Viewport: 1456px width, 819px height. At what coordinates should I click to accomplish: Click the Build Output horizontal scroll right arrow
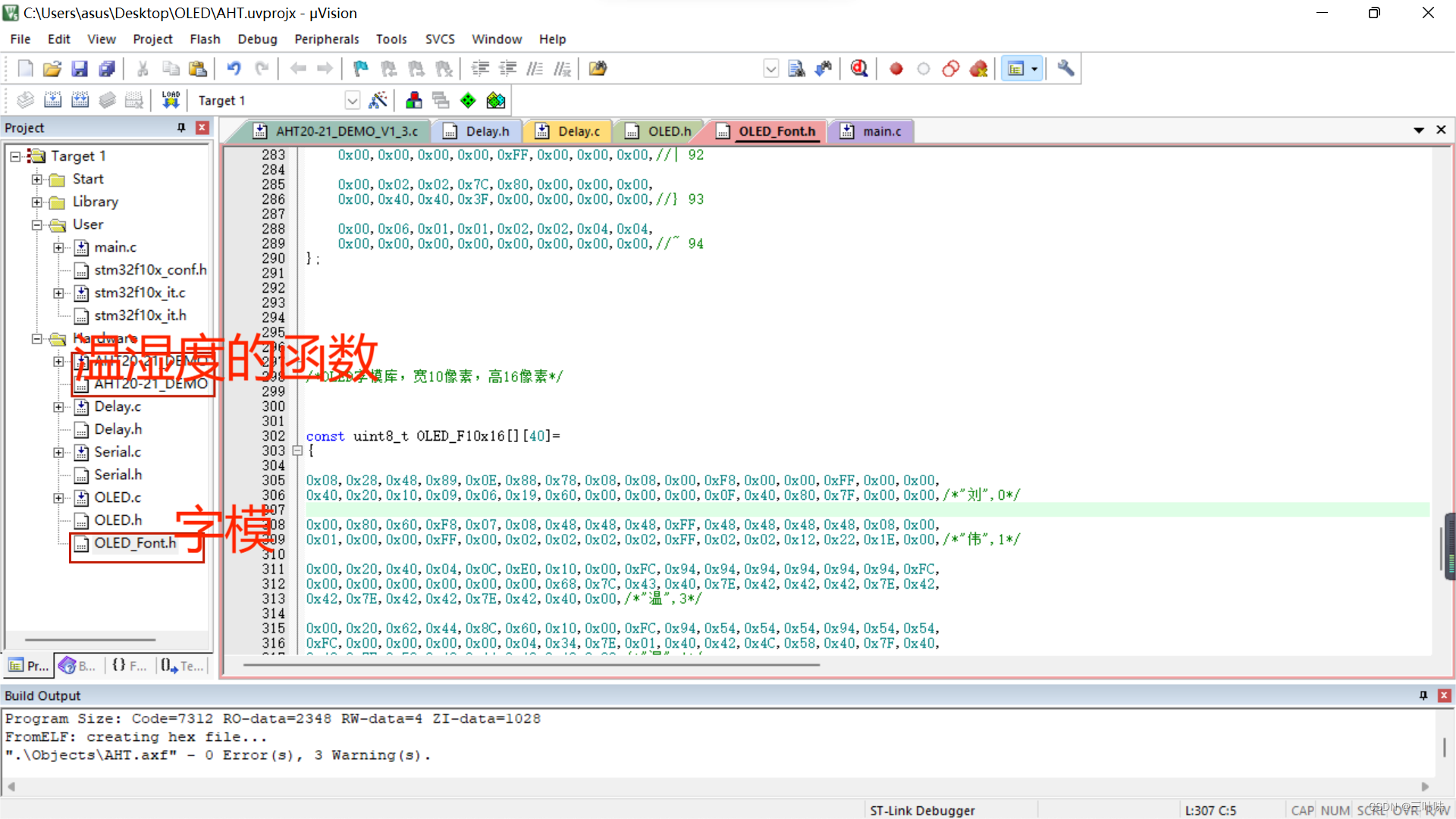point(1425,786)
